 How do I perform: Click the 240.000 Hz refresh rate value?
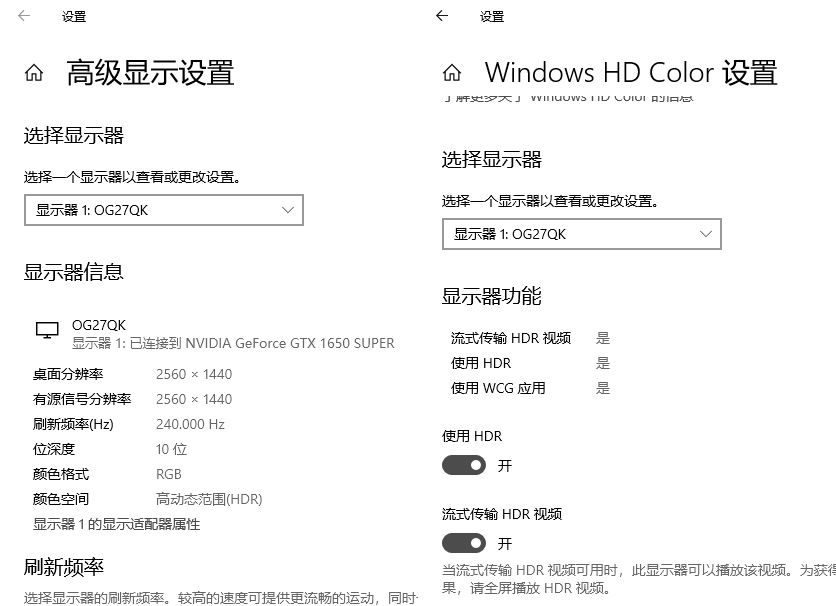[190, 424]
